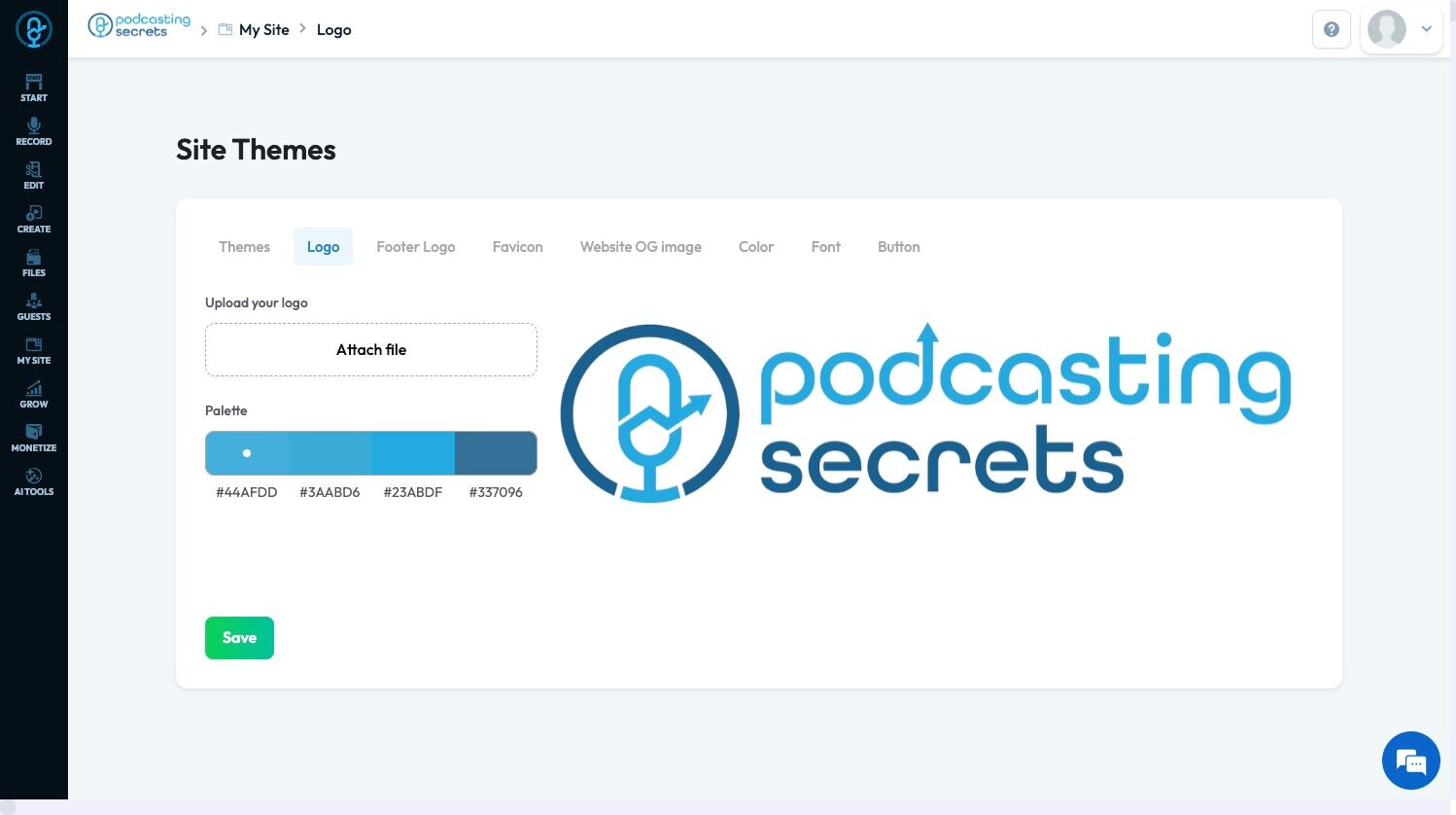Click the Site Themes heading
1456x815 pixels.
click(x=256, y=150)
